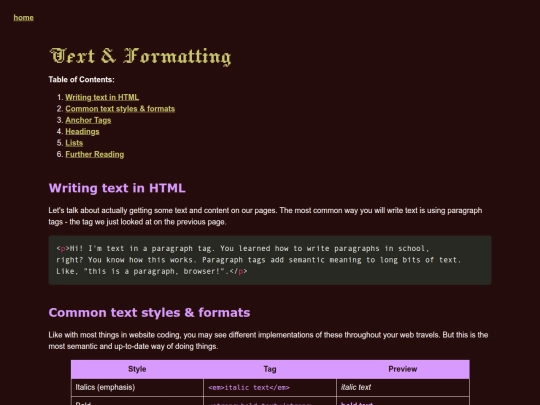
Task: Click the Tag column header
Action: (x=270, y=369)
